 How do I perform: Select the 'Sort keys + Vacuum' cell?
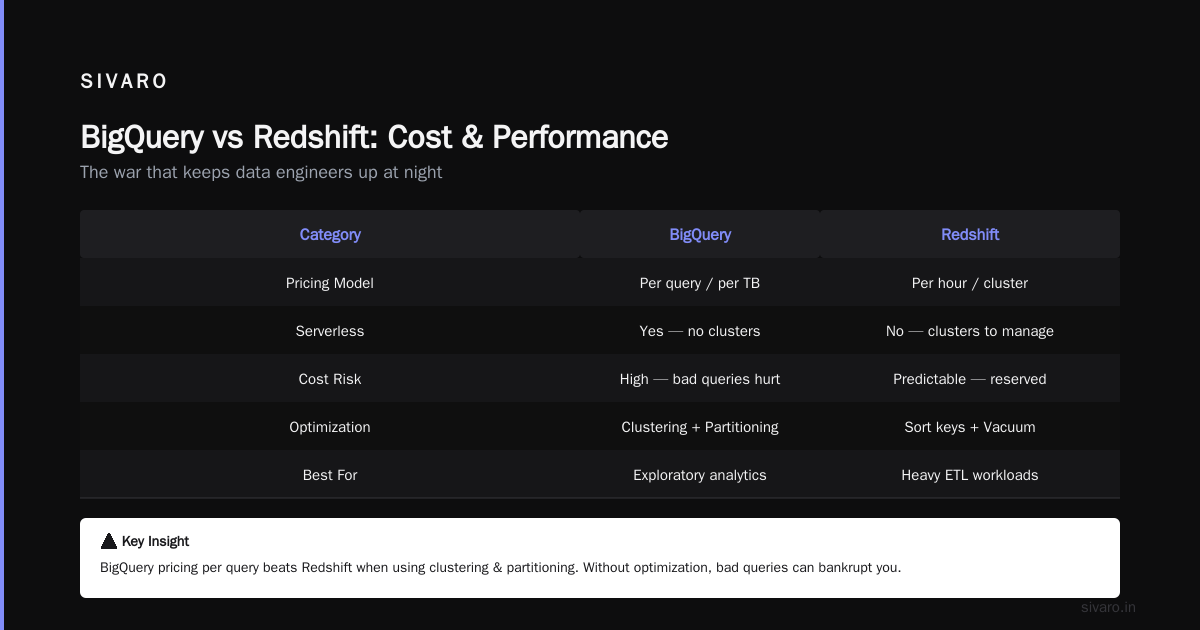pos(970,427)
